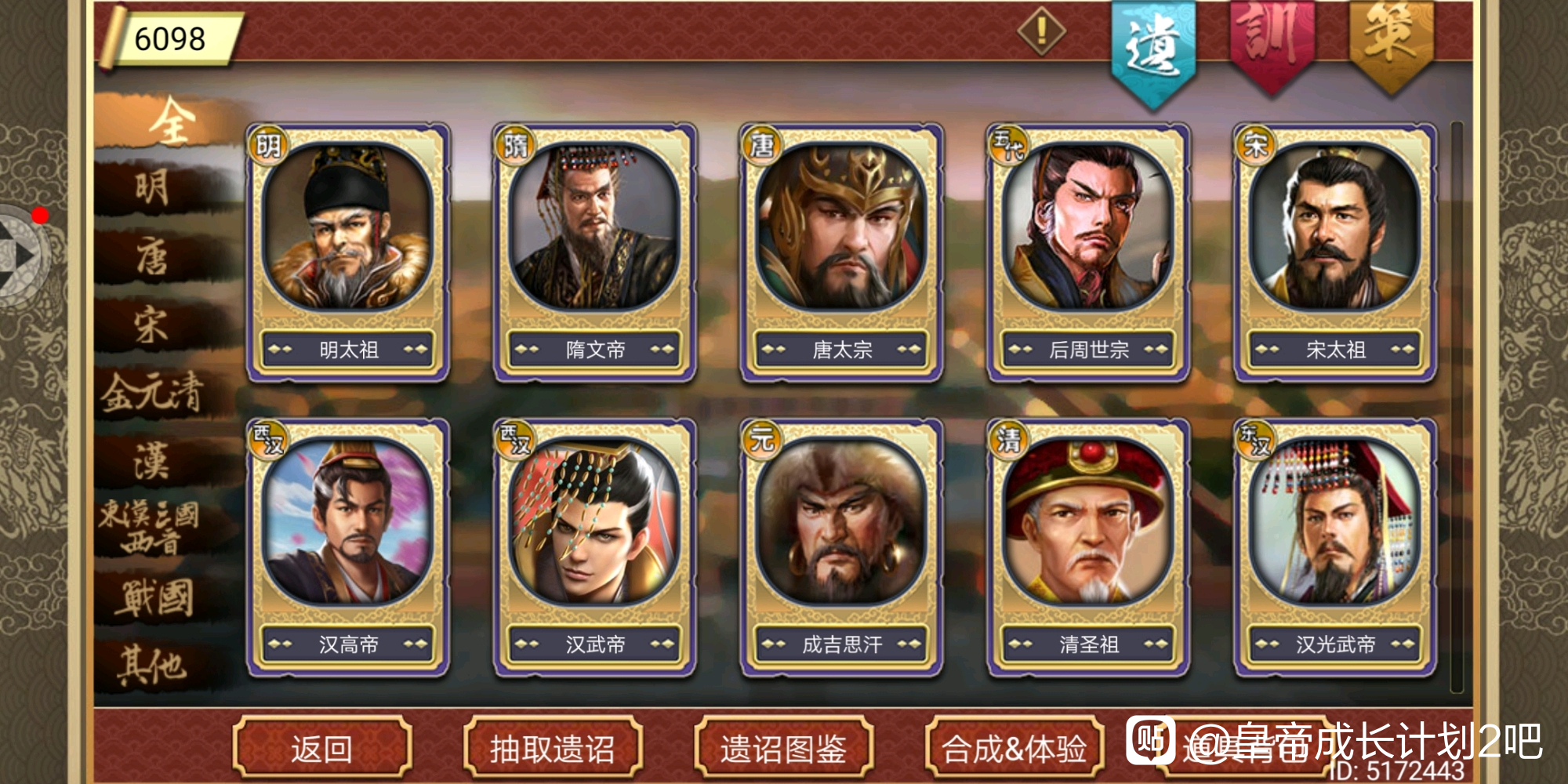Pick the 成吉思汗 emperor card
The height and width of the screenshot is (784, 1568).
(841, 547)
